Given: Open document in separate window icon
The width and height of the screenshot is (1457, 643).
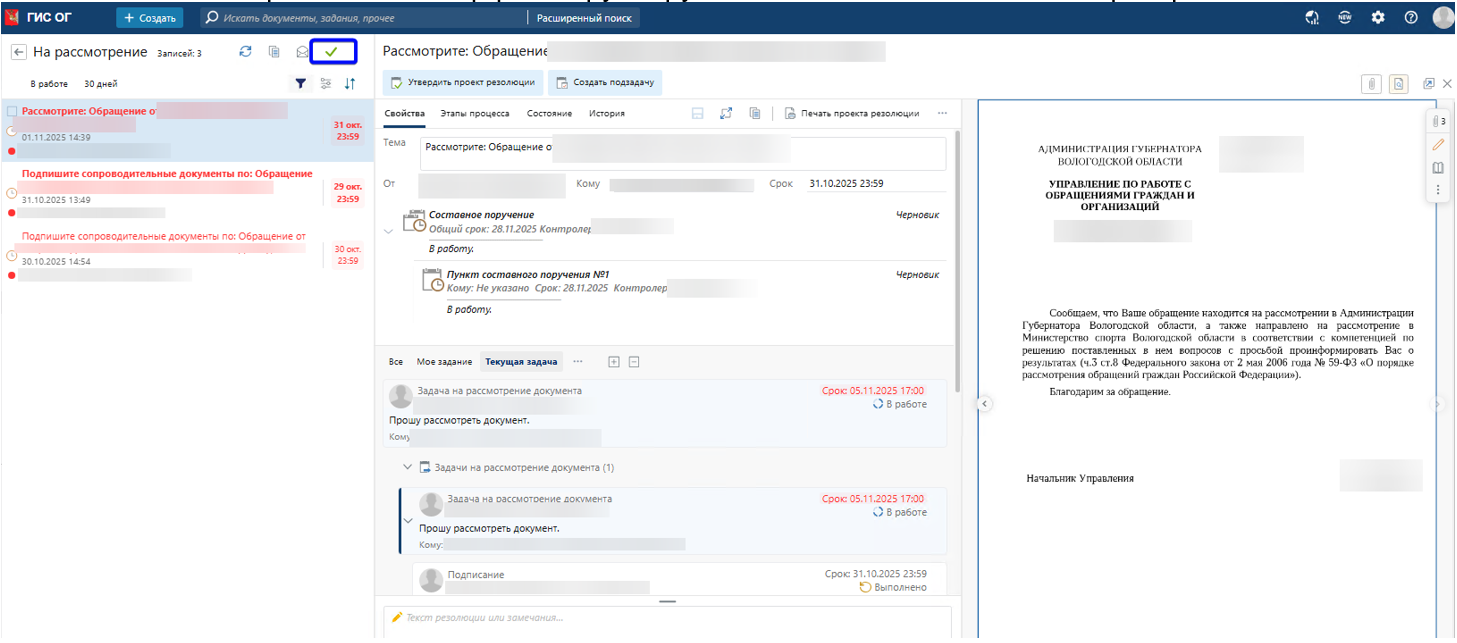Looking at the screenshot, I should pos(1428,84).
